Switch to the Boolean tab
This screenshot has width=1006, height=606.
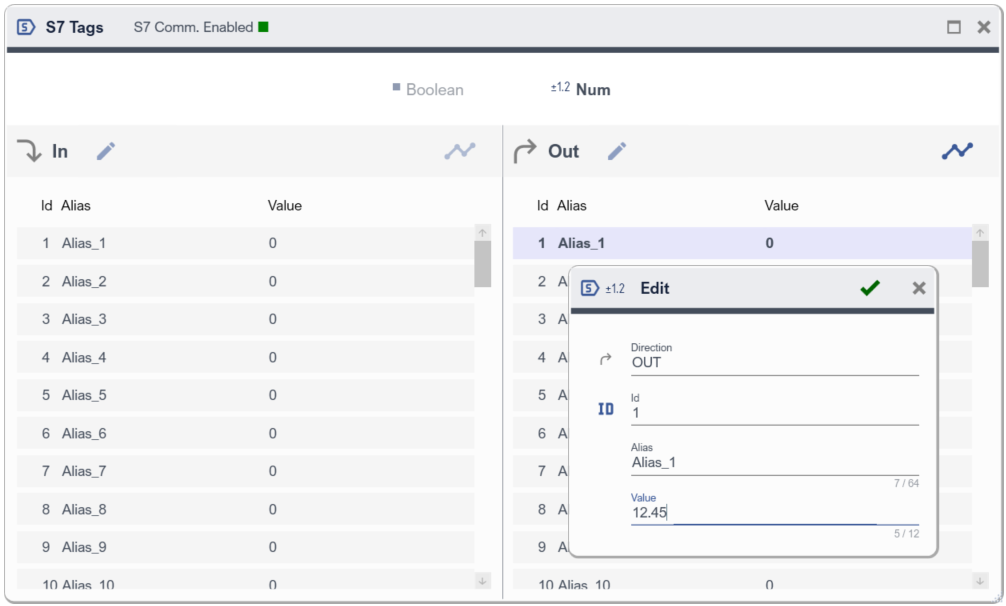428,89
